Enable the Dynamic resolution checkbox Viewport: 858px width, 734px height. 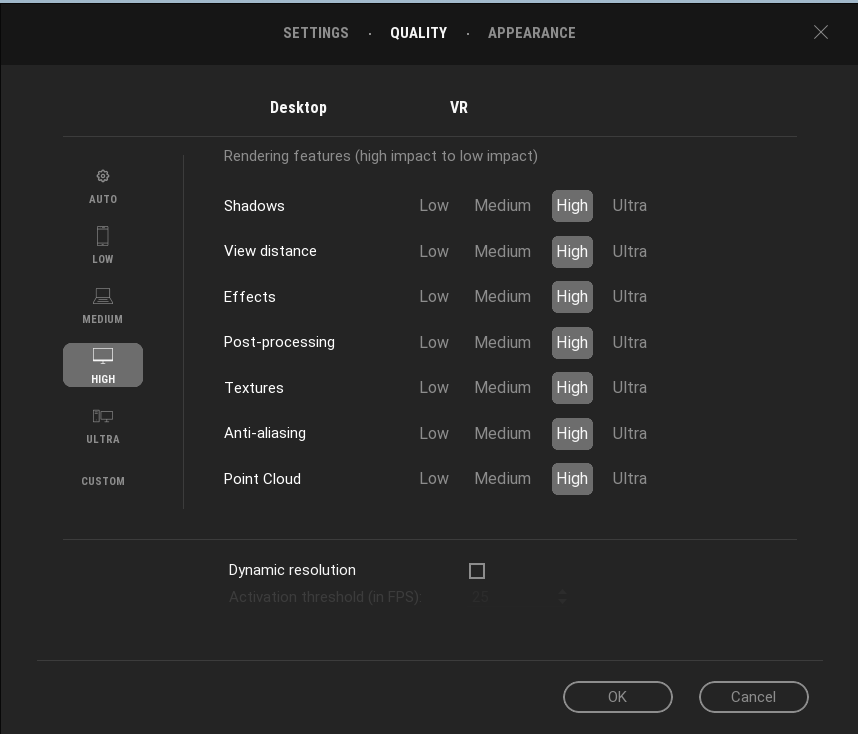[477, 571]
